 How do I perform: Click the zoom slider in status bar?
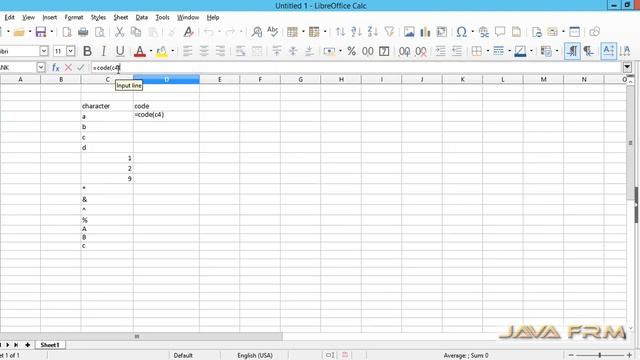tap(600, 356)
